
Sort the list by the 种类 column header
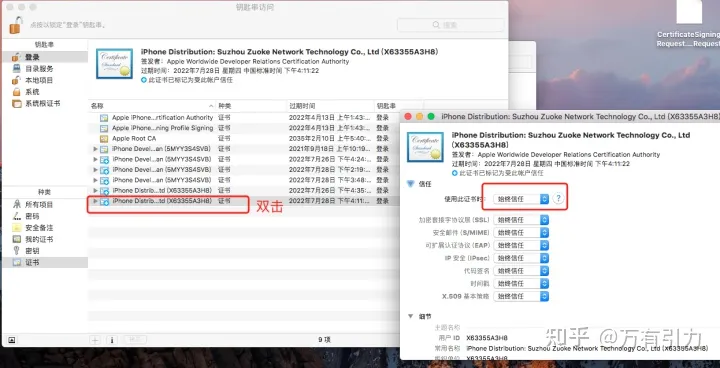coord(251,106)
